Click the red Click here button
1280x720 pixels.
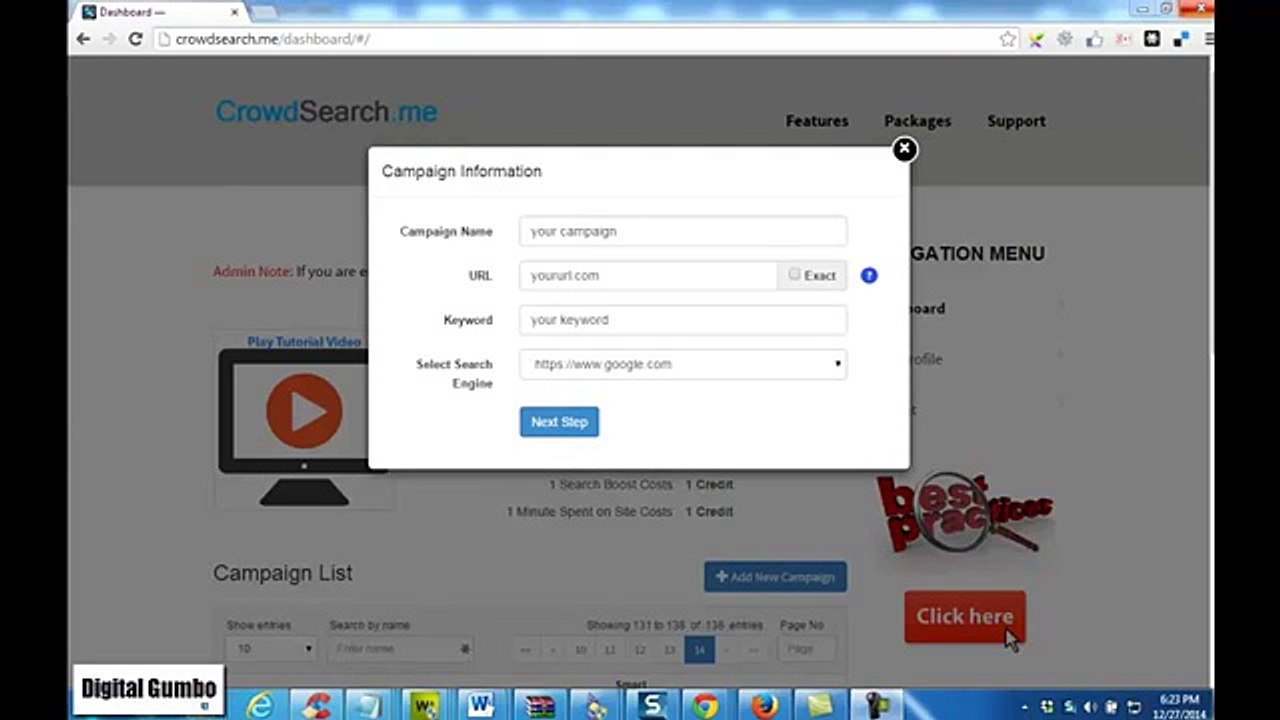click(x=965, y=616)
